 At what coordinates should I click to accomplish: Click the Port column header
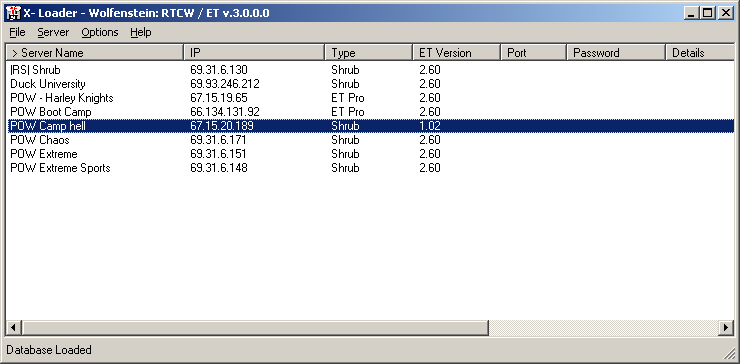tap(533, 52)
